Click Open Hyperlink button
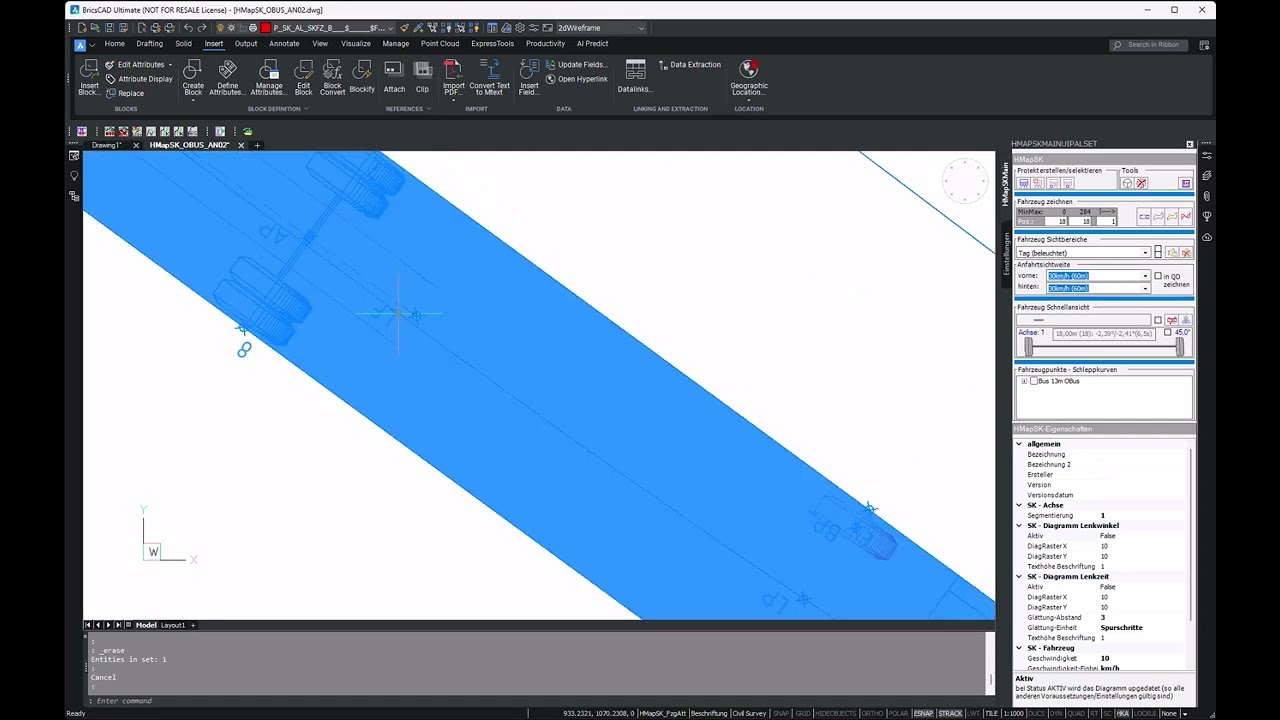Screen dimensions: 1280x720 tap(576, 79)
